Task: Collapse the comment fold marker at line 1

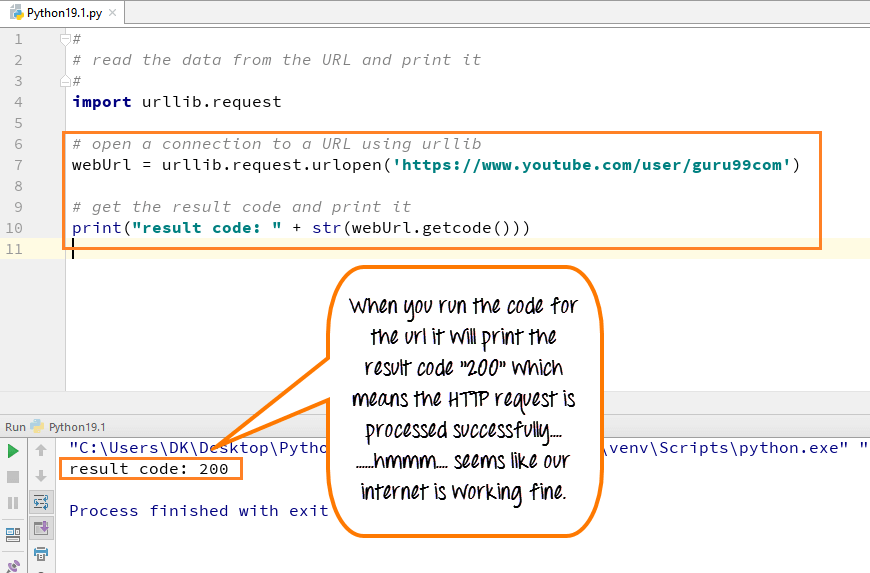Action: [x=66, y=39]
